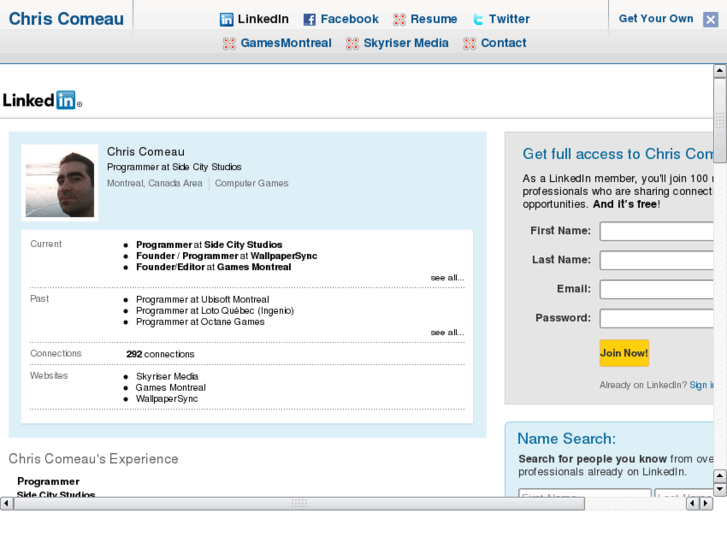The width and height of the screenshot is (727, 545).
Task: Click 'see all...' under Current positions
Action: 447,278
